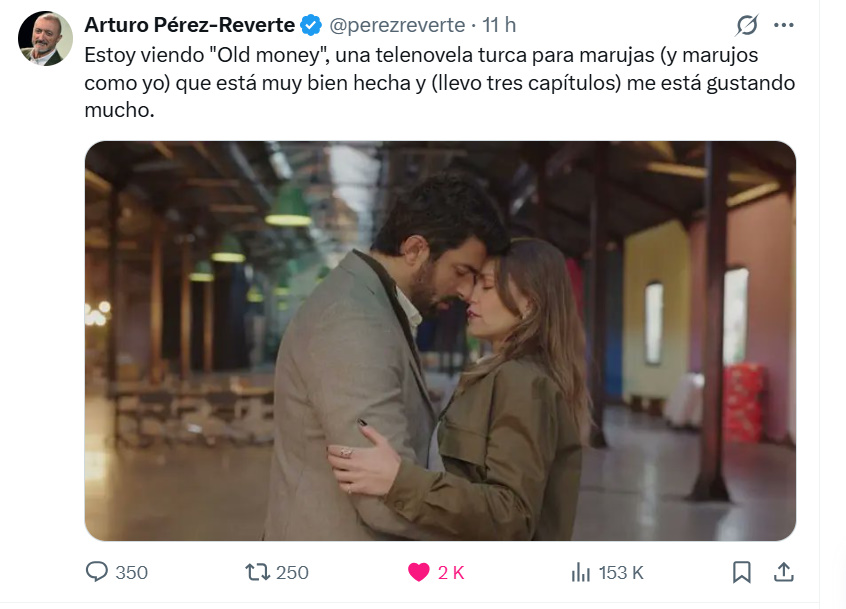This screenshot has height=609, width=846.
Task: Click the word "mucho." ending the tweet
Action: (119, 112)
